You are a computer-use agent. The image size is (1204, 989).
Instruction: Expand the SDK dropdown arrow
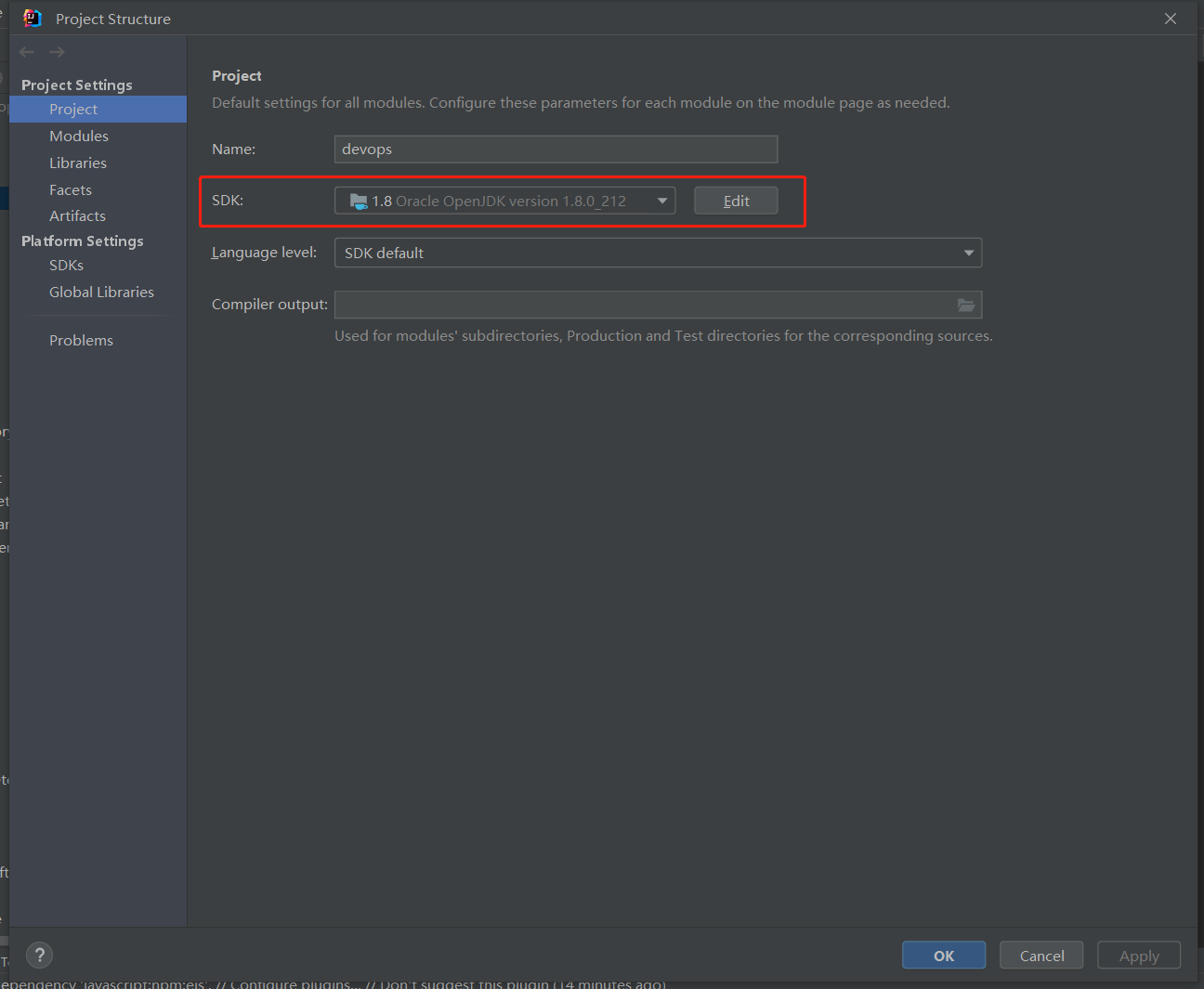click(662, 201)
